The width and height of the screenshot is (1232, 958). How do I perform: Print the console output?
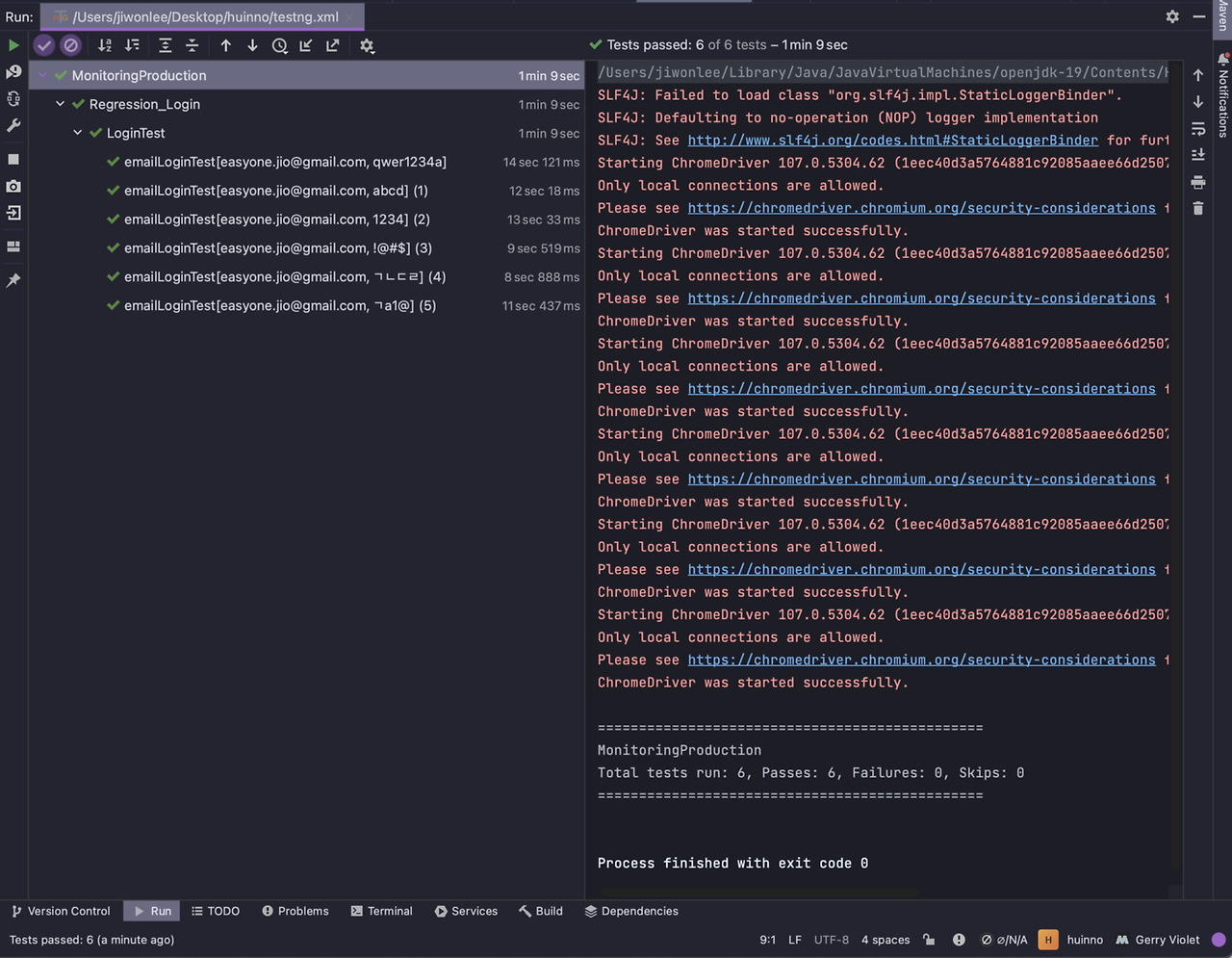click(x=1198, y=182)
